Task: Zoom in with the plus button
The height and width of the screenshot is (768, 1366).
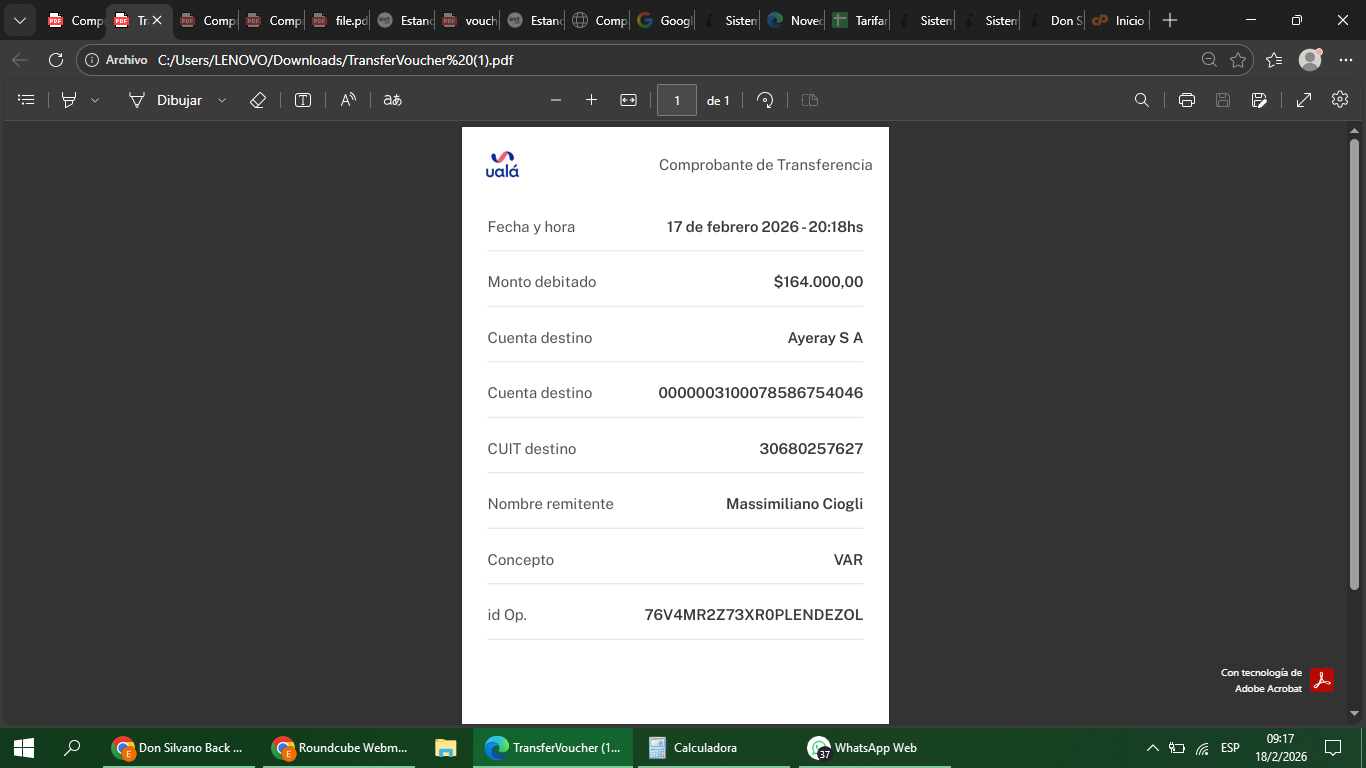Action: click(591, 100)
